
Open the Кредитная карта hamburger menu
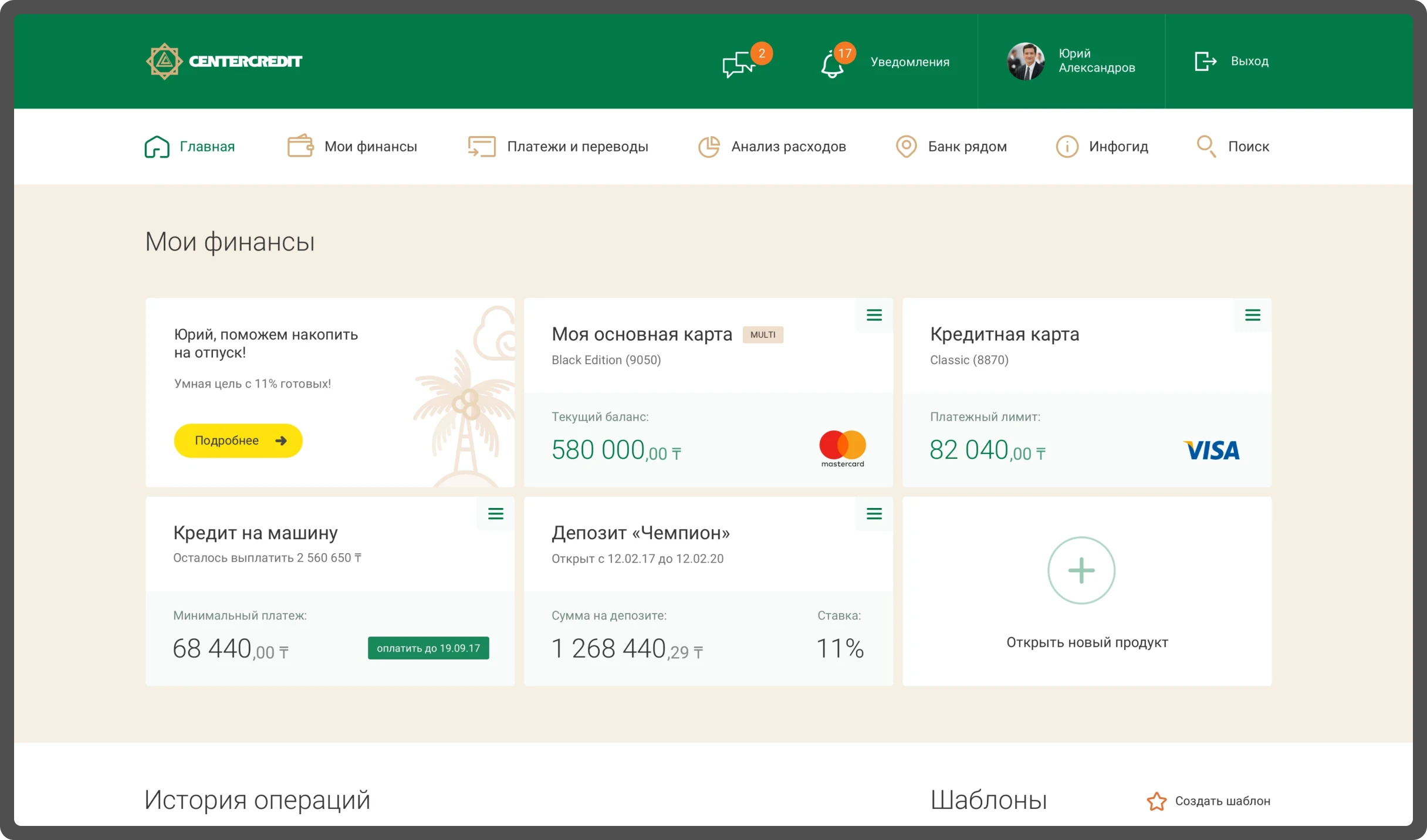[x=1253, y=316]
